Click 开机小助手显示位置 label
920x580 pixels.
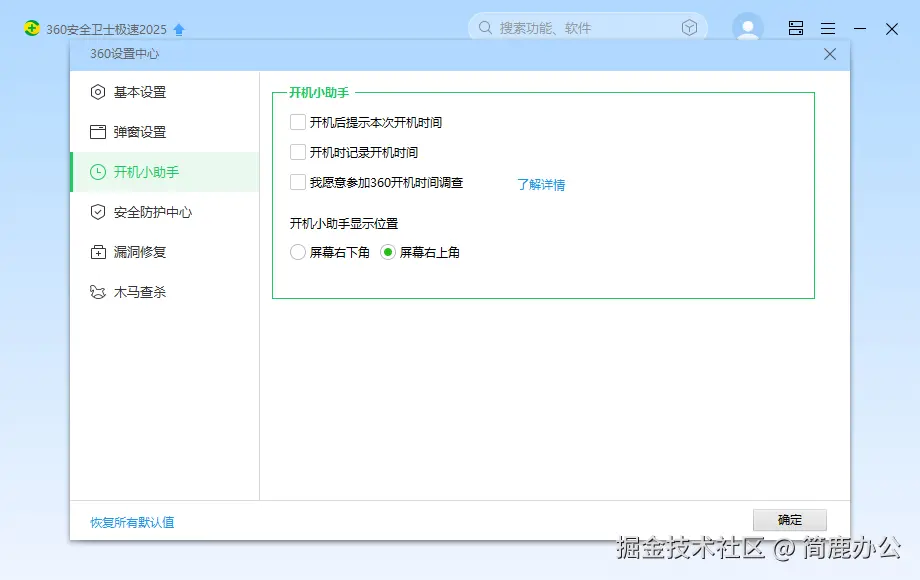pyautogui.click(x=344, y=223)
